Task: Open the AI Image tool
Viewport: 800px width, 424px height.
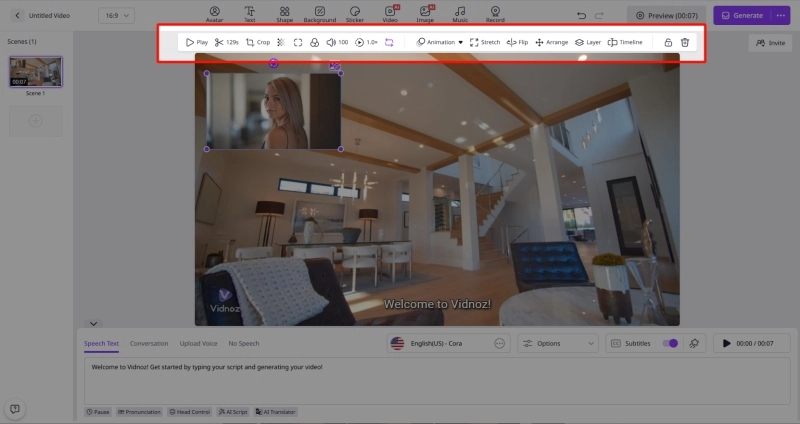Action: (425, 14)
